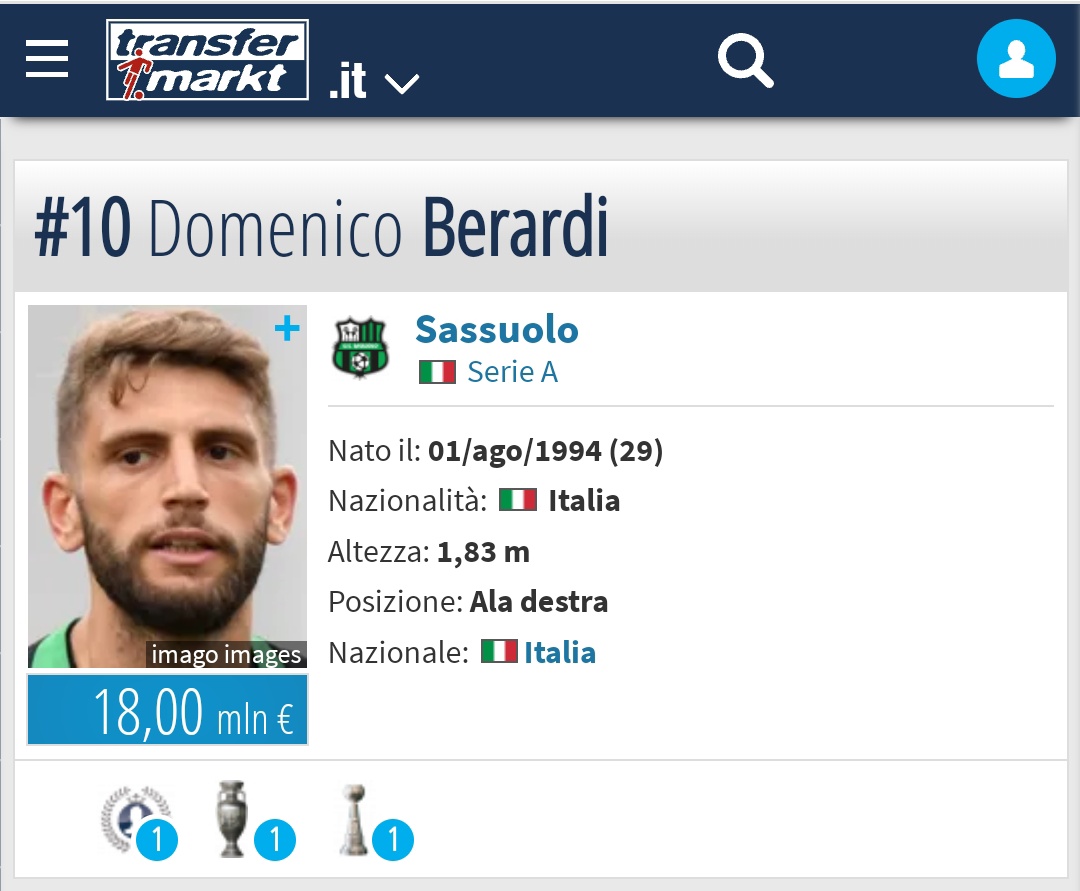This screenshot has height=891, width=1080.
Task: Click the #10 Domenico Berardi heading
Action: click(x=321, y=227)
